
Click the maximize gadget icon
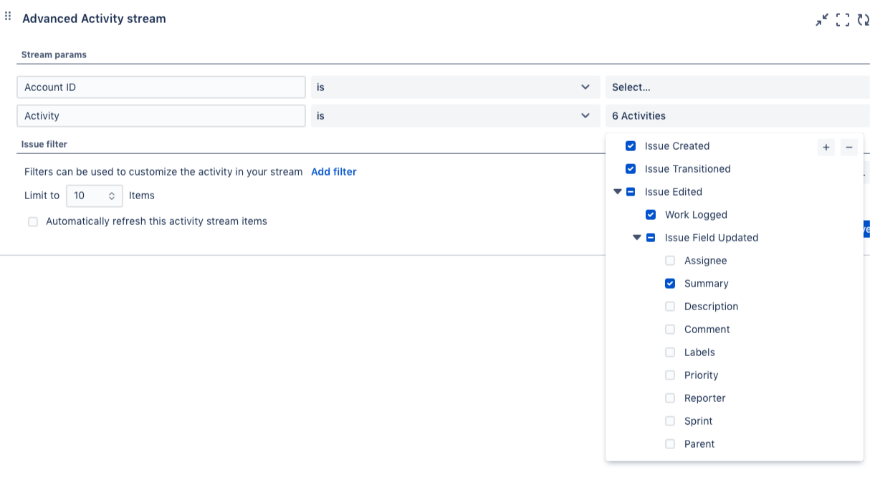click(x=843, y=19)
